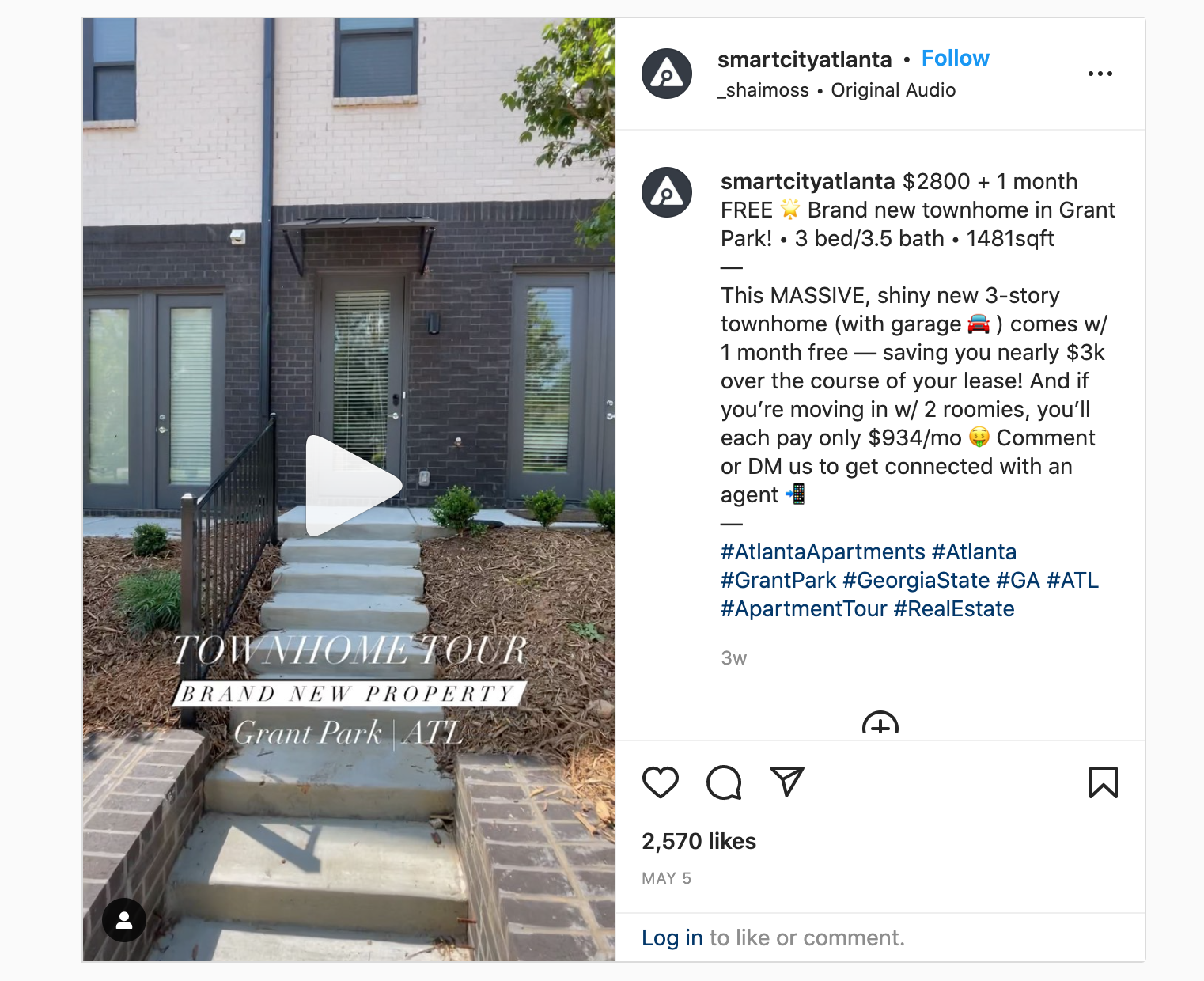
Task: Open the #GeorgiaState hashtag
Action: pos(916,580)
